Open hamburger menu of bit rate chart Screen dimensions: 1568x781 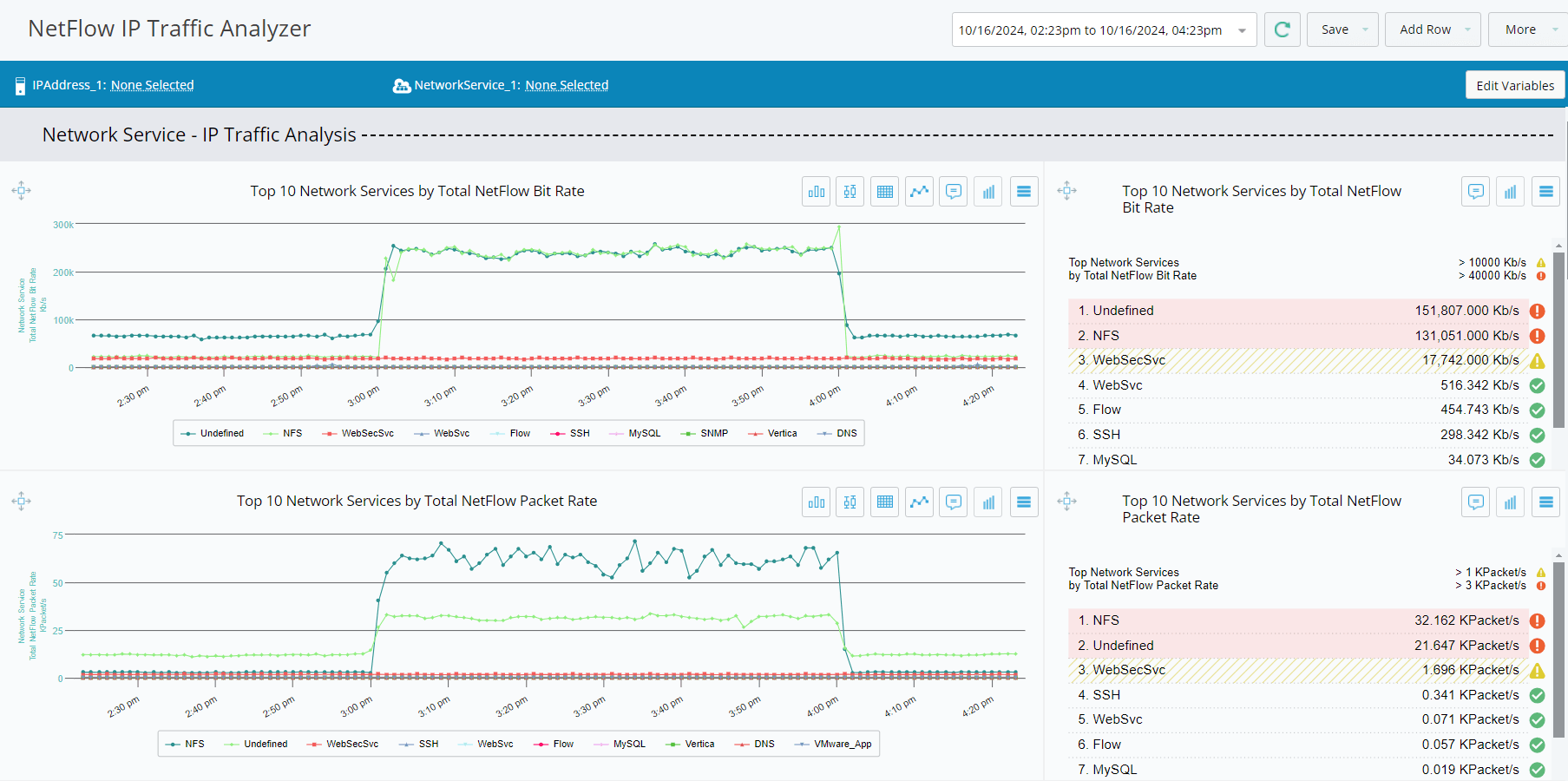1024,192
